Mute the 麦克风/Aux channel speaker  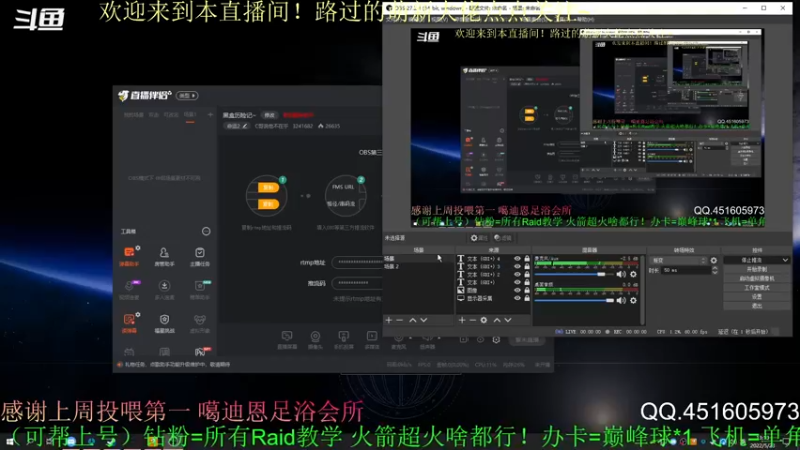coord(621,274)
